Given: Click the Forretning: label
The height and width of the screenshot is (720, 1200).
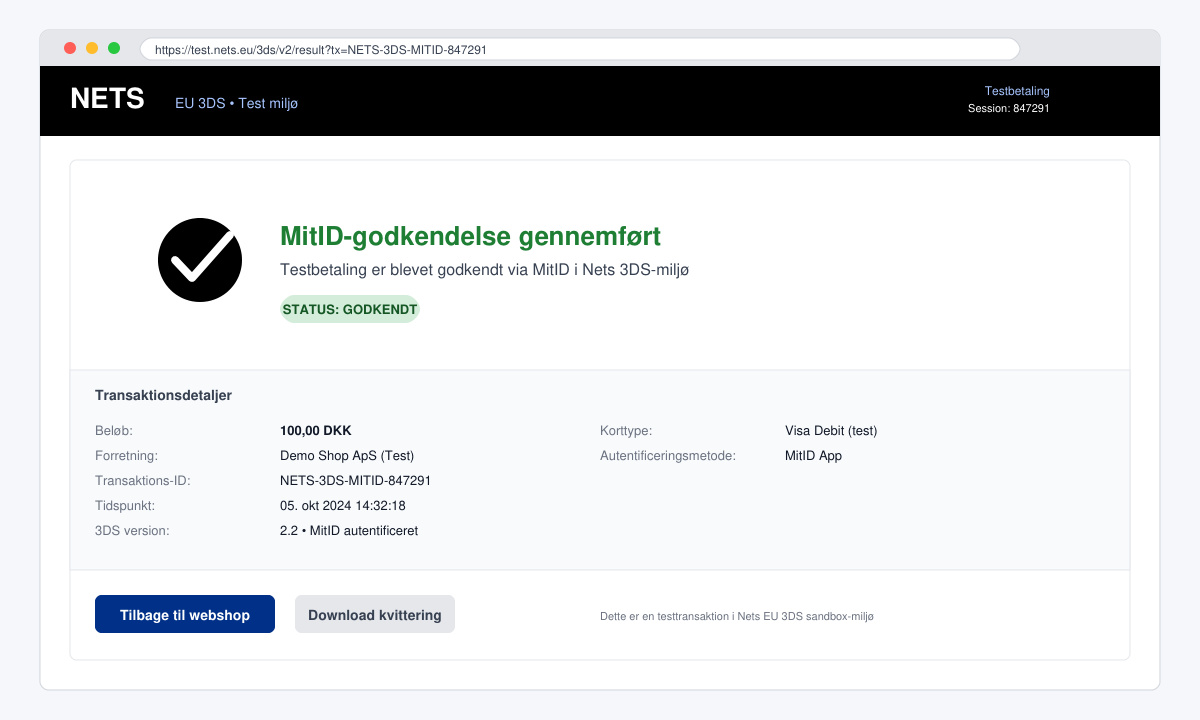Looking at the screenshot, I should tap(126, 456).
